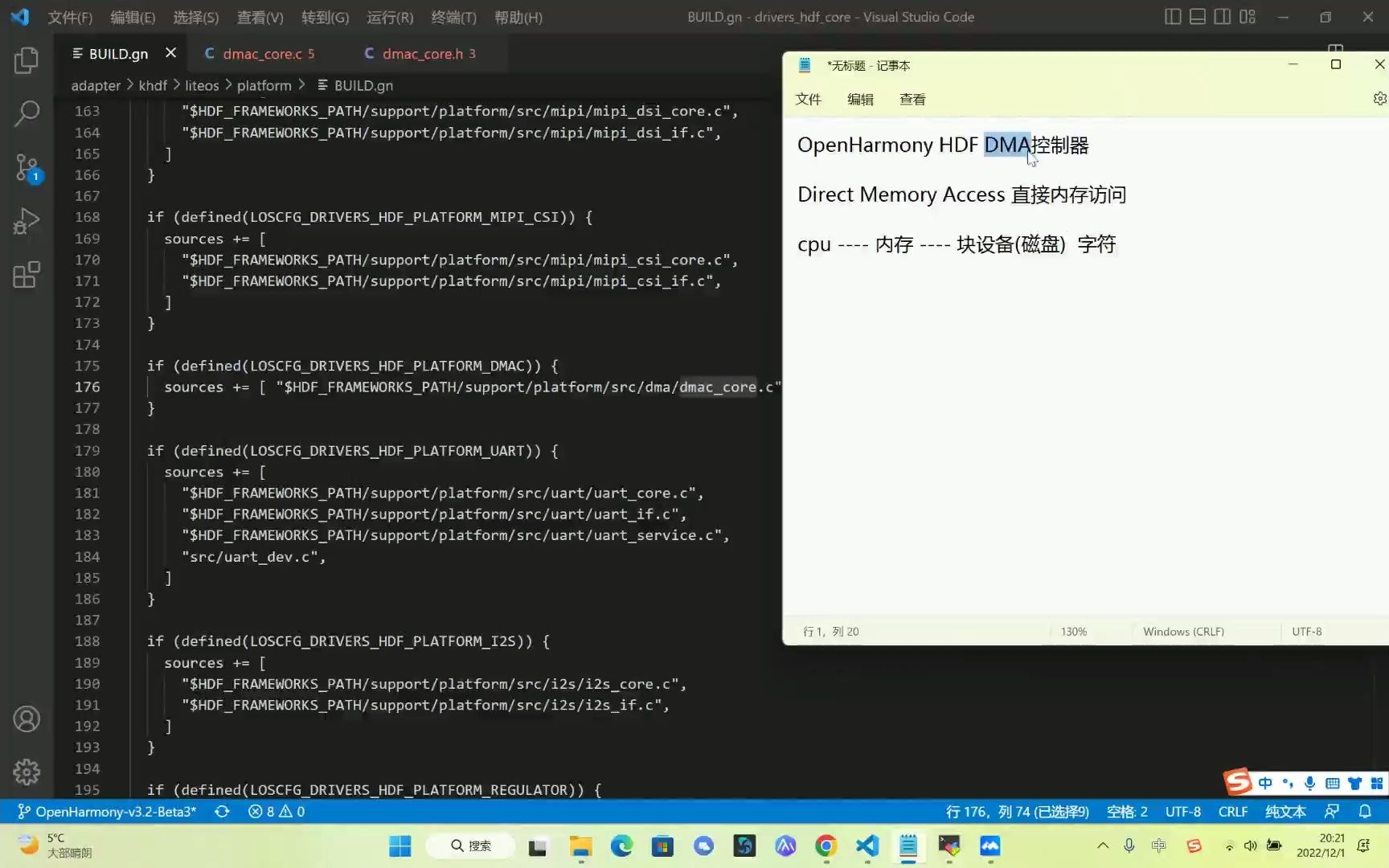
Task: Open the clock showing 20:21
Action: tap(1320, 845)
